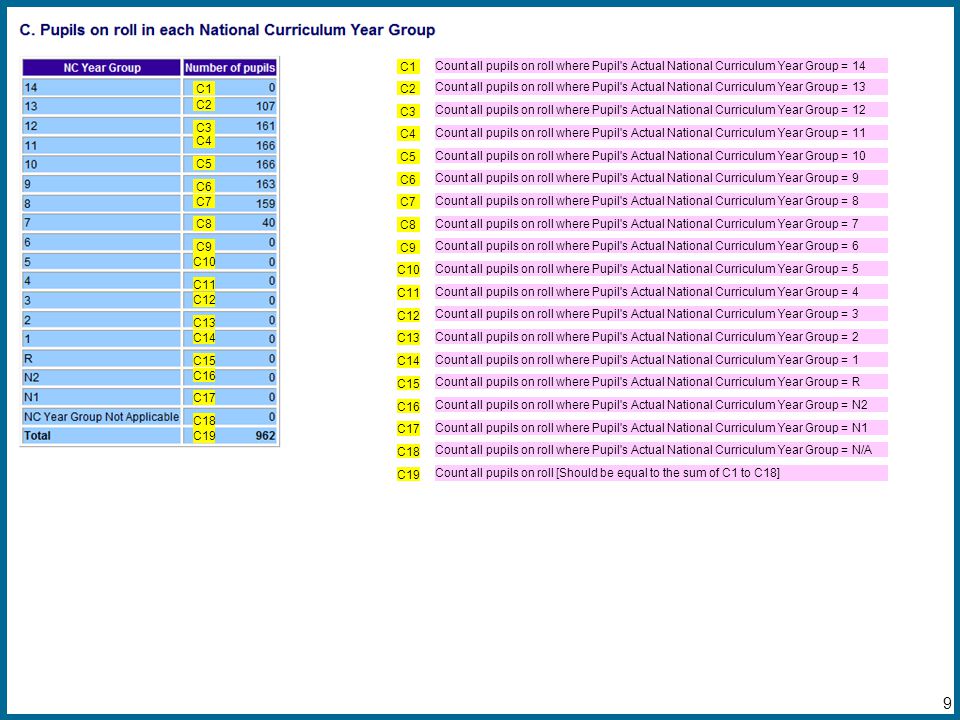Click the C10 marker in the table

[x=204, y=262]
